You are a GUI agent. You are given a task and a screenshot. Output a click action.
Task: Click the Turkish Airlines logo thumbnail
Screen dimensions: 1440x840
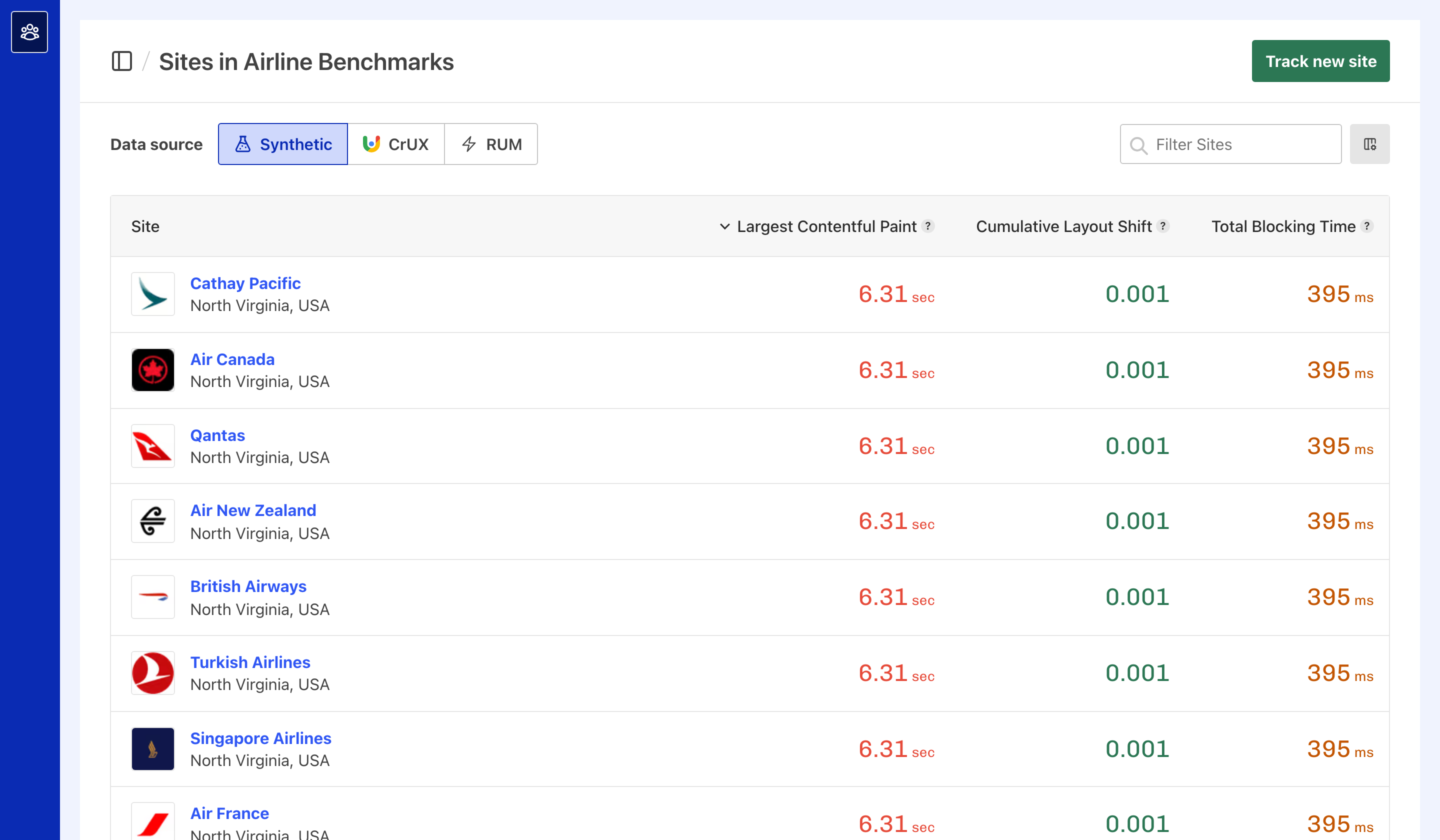click(x=152, y=672)
